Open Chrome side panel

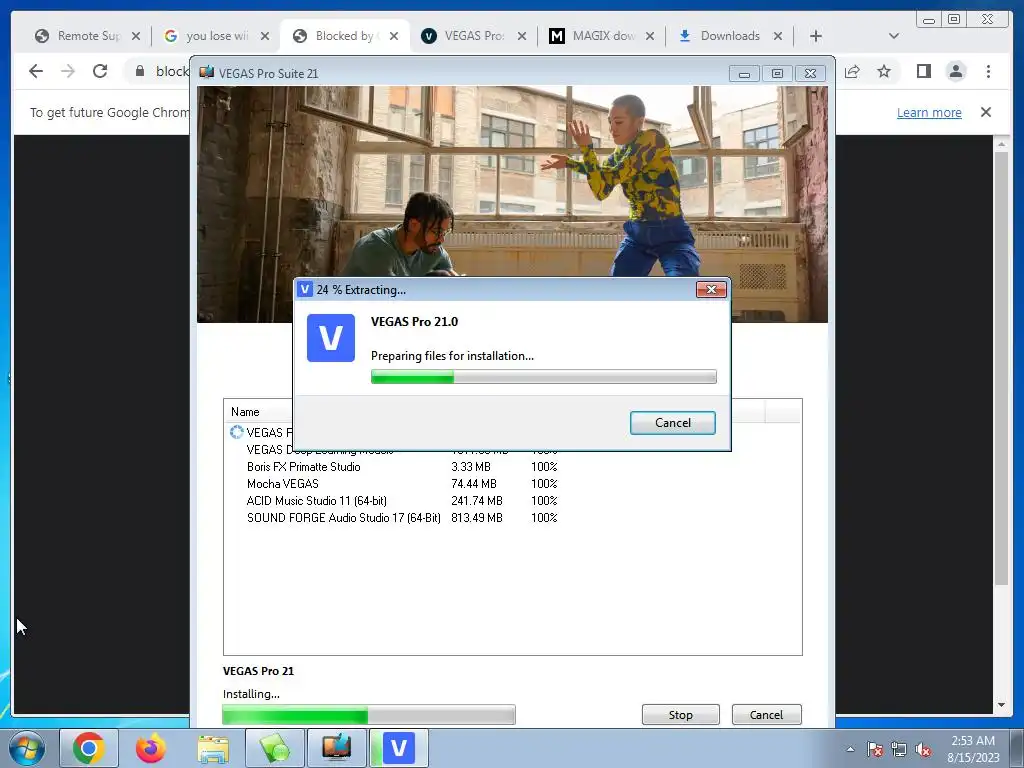pos(923,71)
